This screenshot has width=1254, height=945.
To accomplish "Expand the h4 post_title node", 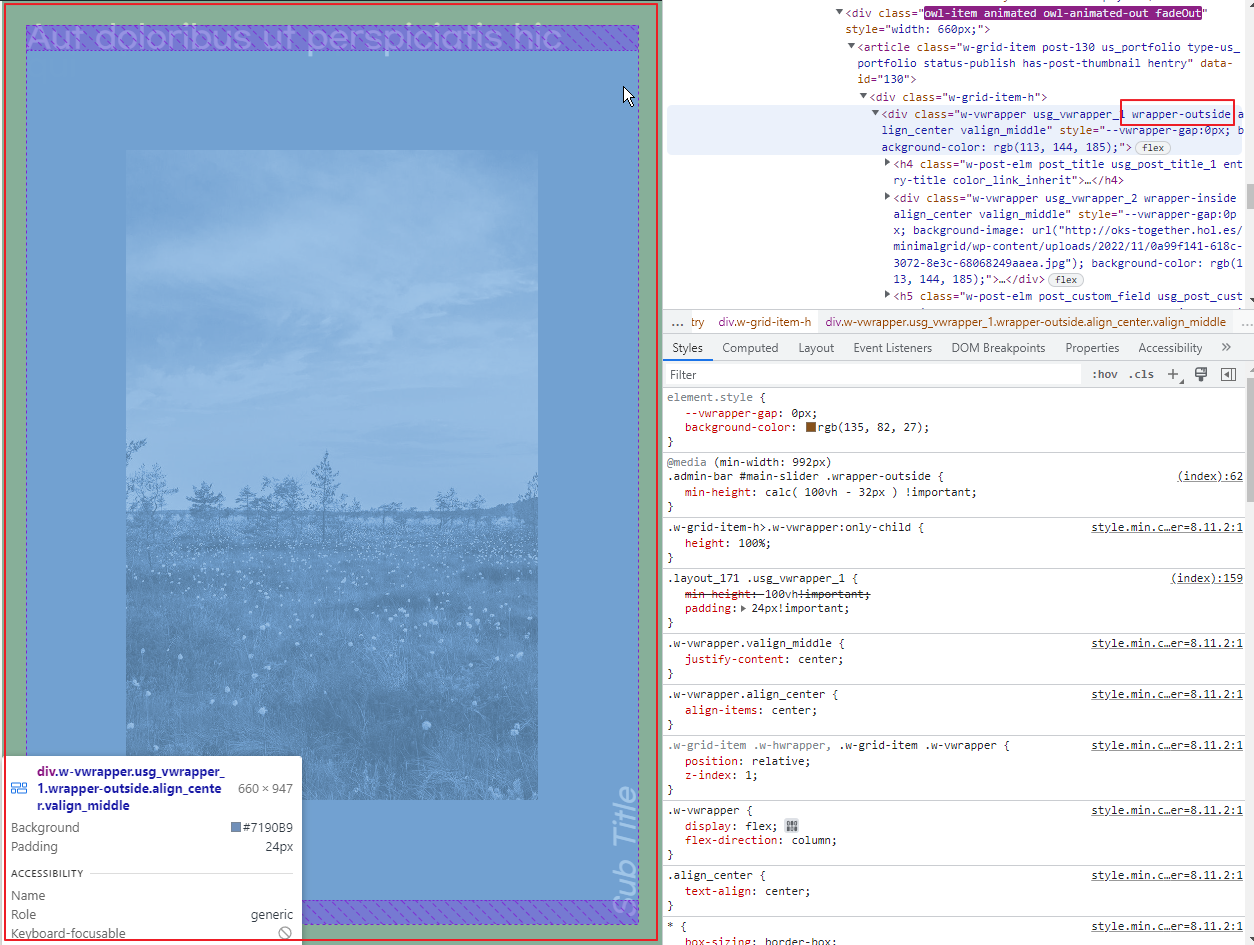I will pos(888,163).
